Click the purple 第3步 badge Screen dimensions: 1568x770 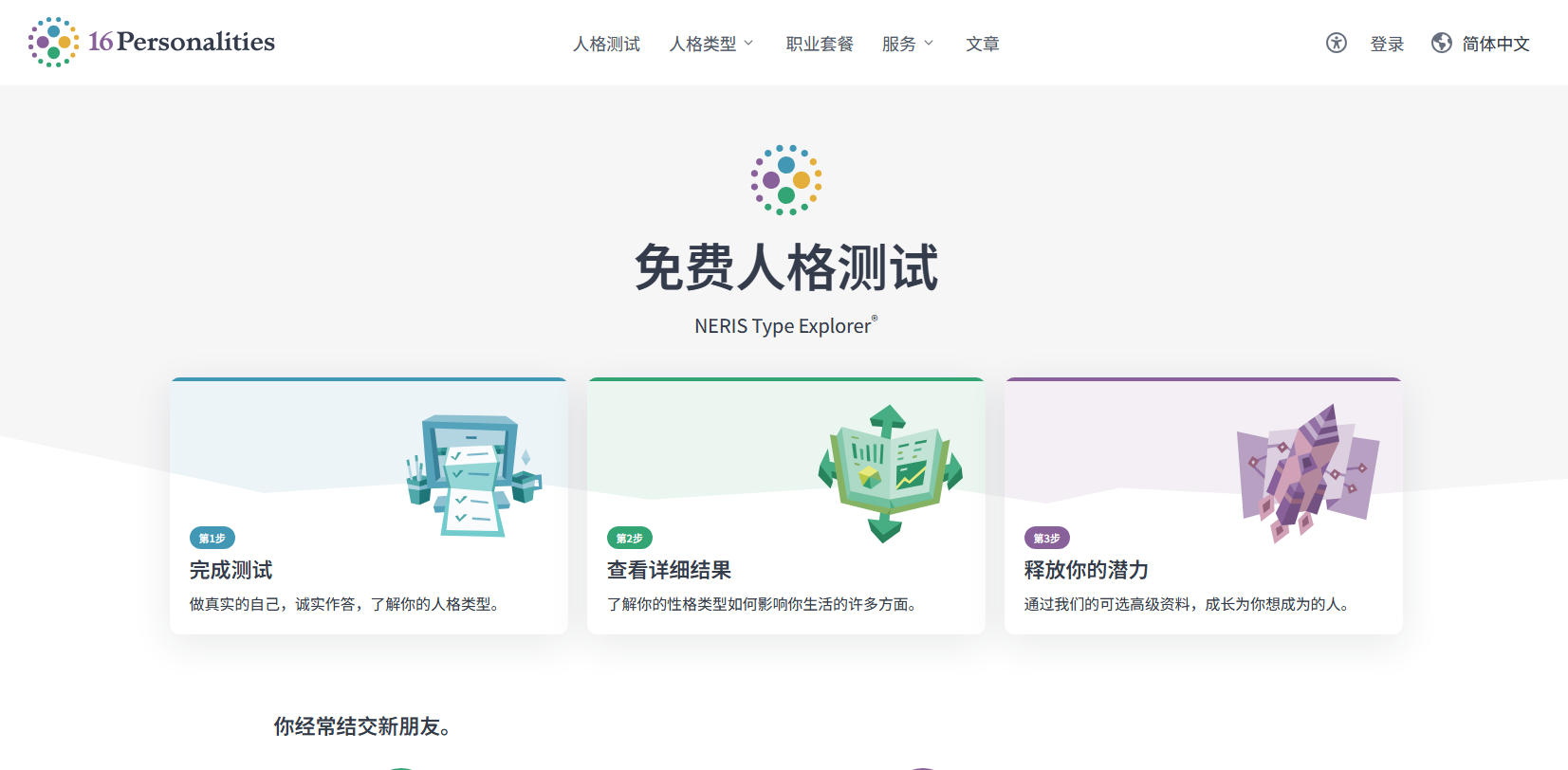1046,538
